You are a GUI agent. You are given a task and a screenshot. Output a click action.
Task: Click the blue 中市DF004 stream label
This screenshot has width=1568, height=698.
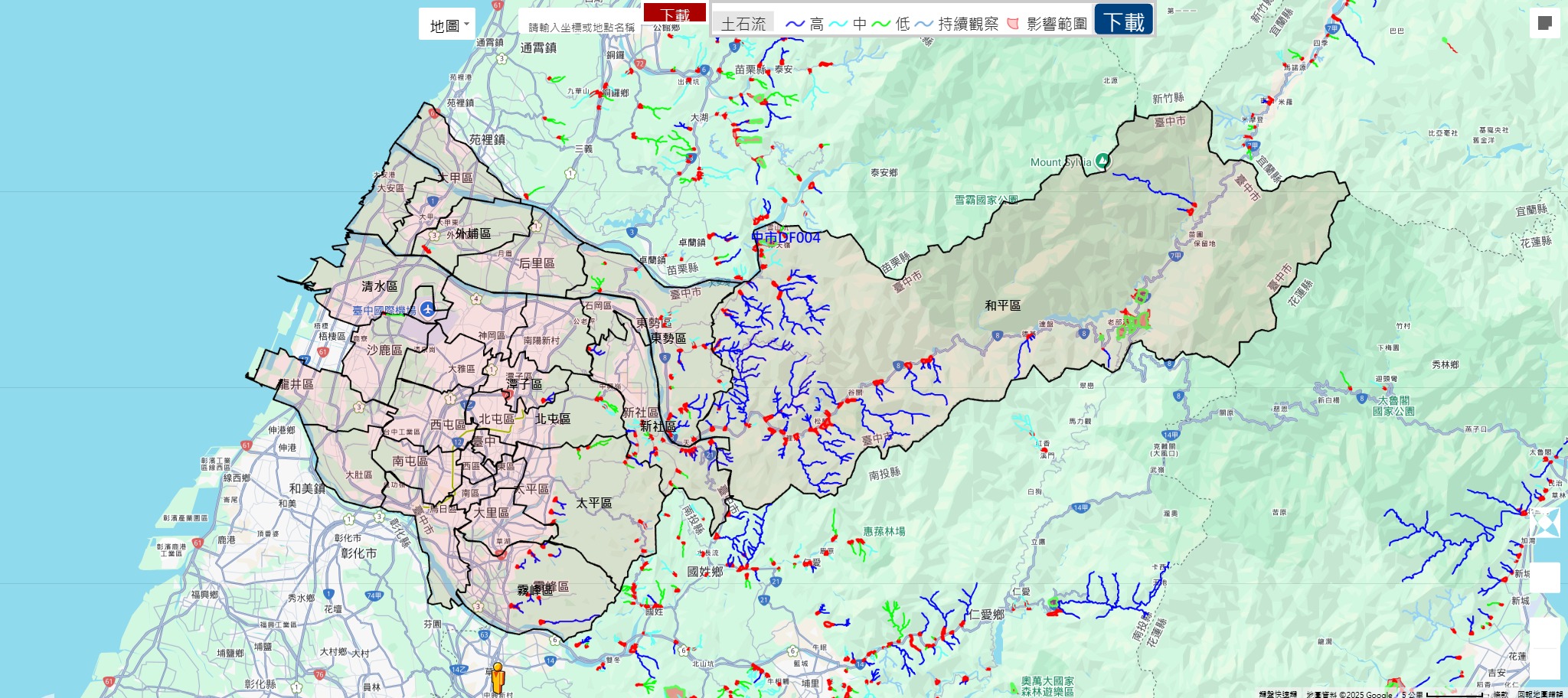pyautogui.click(x=786, y=238)
